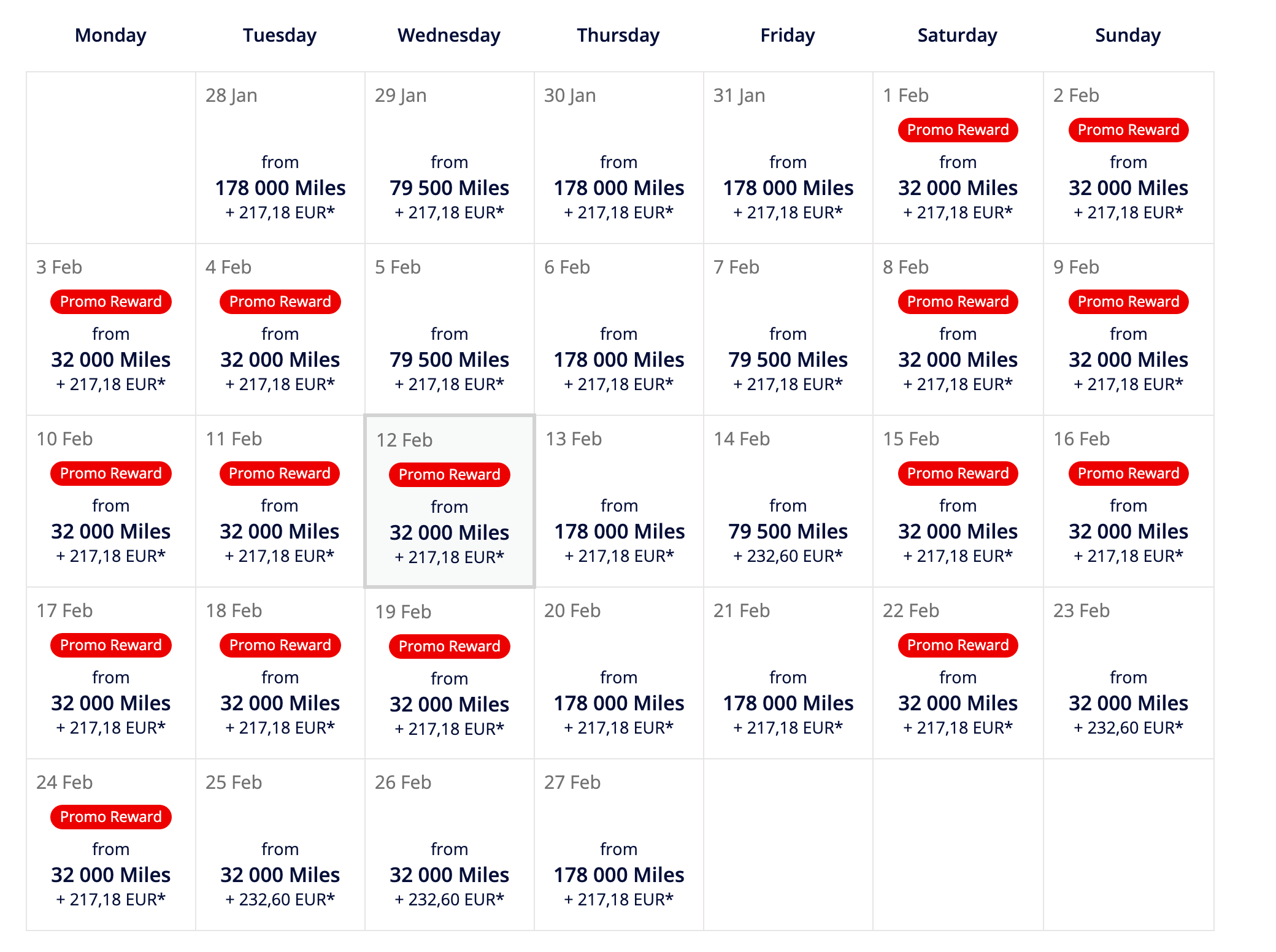1276x952 pixels.
Task: Click the Promo Reward badge on 2 Feb
Action: coord(1128,130)
